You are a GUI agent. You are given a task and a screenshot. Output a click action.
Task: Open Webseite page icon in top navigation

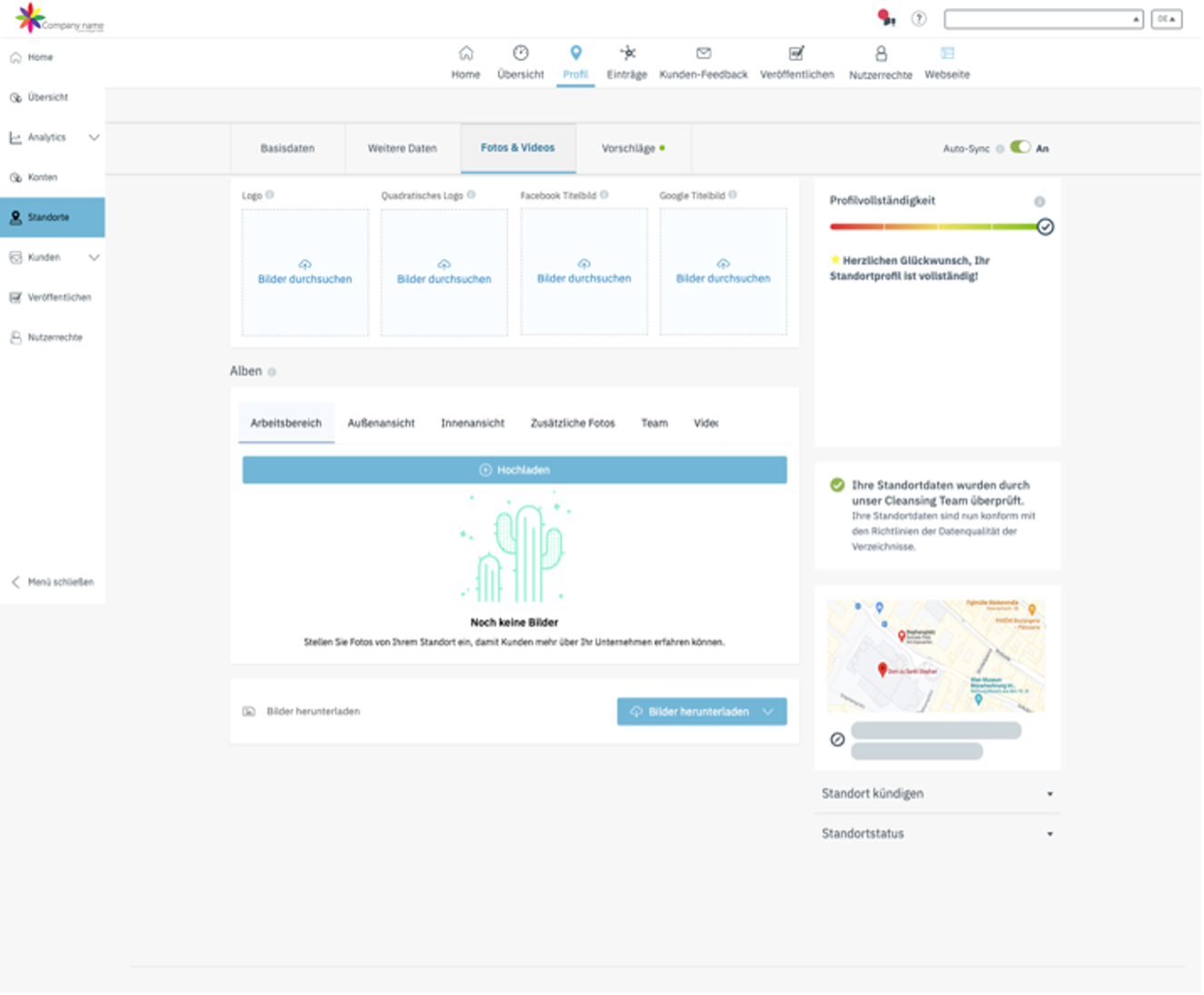[x=949, y=53]
